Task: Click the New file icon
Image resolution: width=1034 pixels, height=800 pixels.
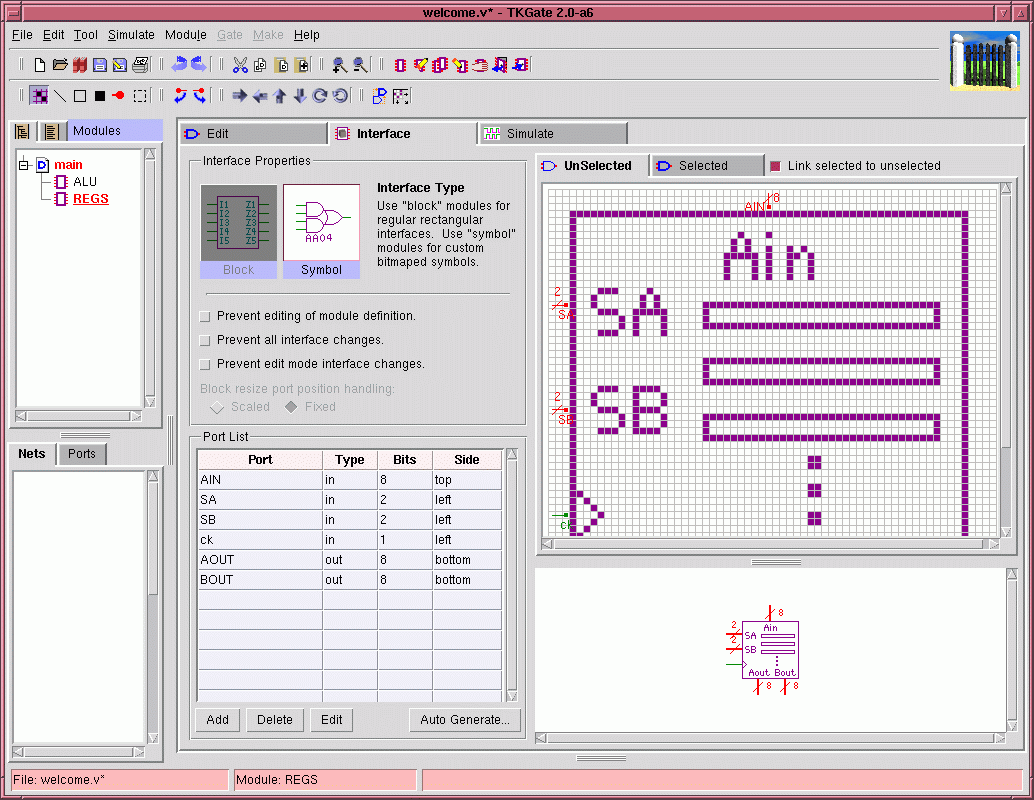Action: [40, 65]
